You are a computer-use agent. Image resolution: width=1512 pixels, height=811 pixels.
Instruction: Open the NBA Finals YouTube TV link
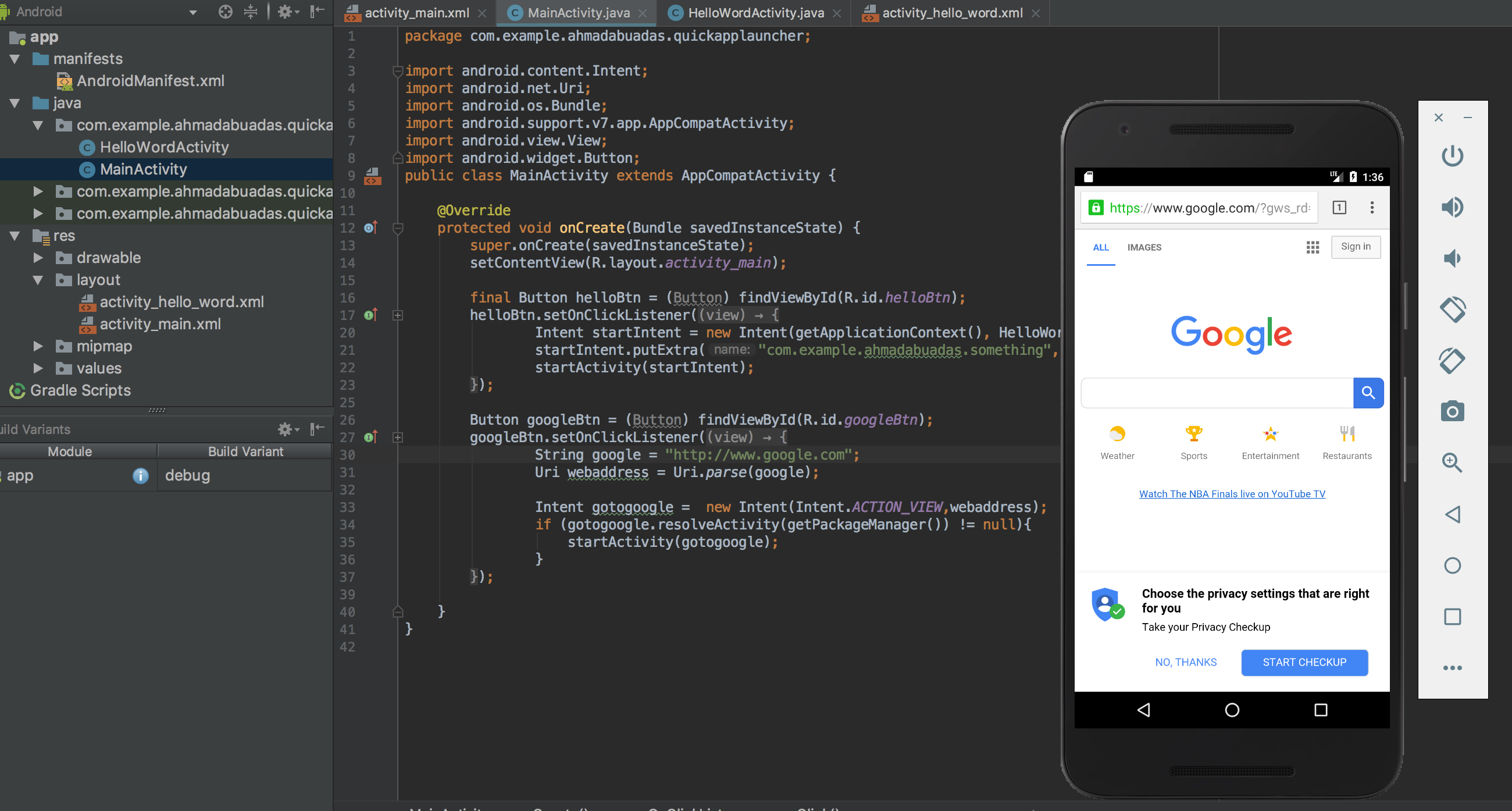pyautogui.click(x=1232, y=493)
